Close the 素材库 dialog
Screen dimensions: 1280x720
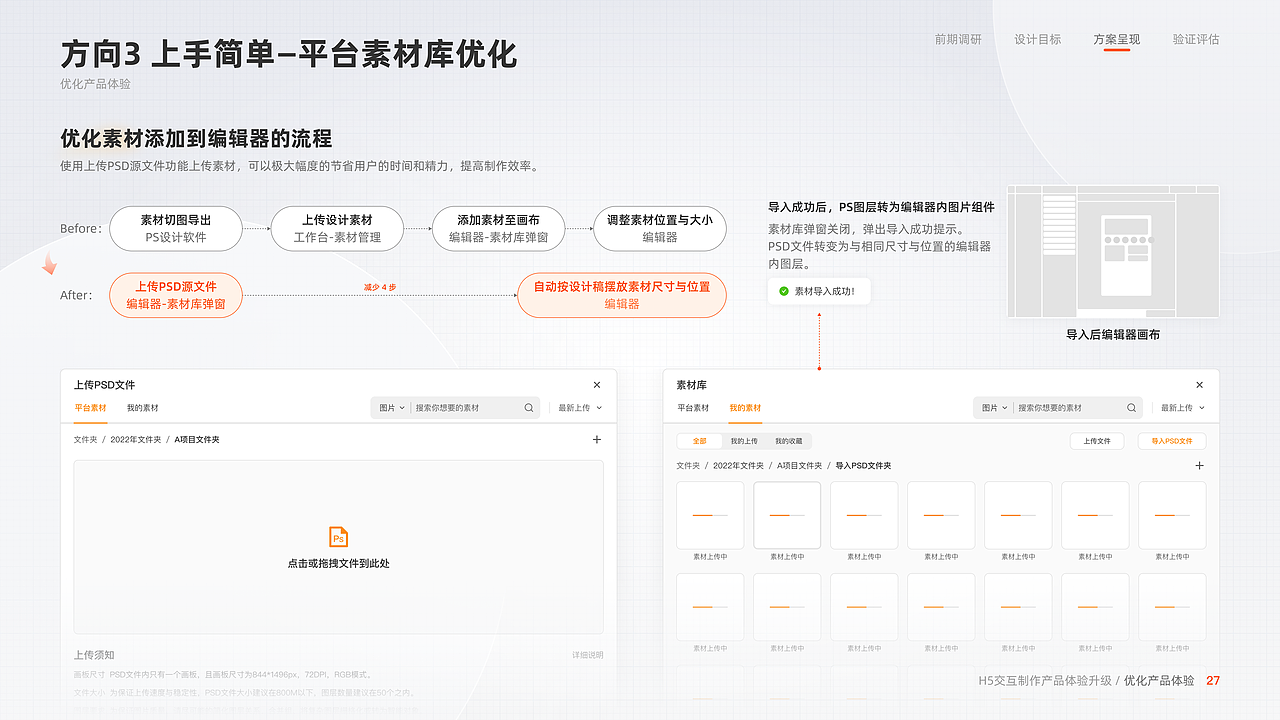pyautogui.click(x=1200, y=385)
